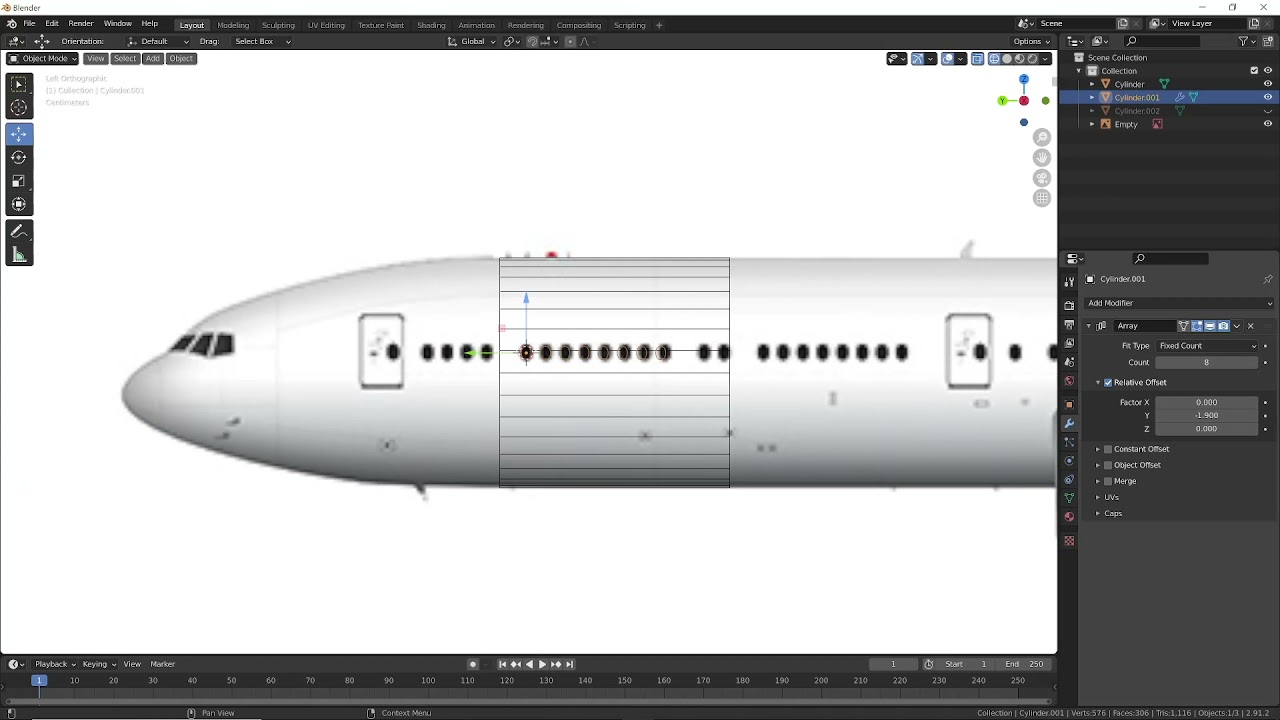Open the Render menu

click(81, 23)
